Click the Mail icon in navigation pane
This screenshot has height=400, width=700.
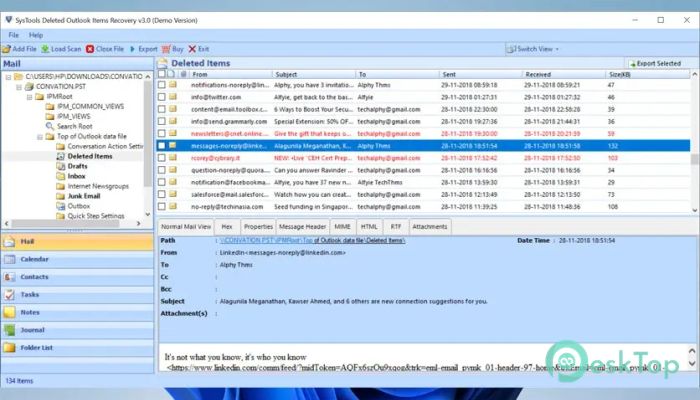pyautogui.click(x=9, y=242)
